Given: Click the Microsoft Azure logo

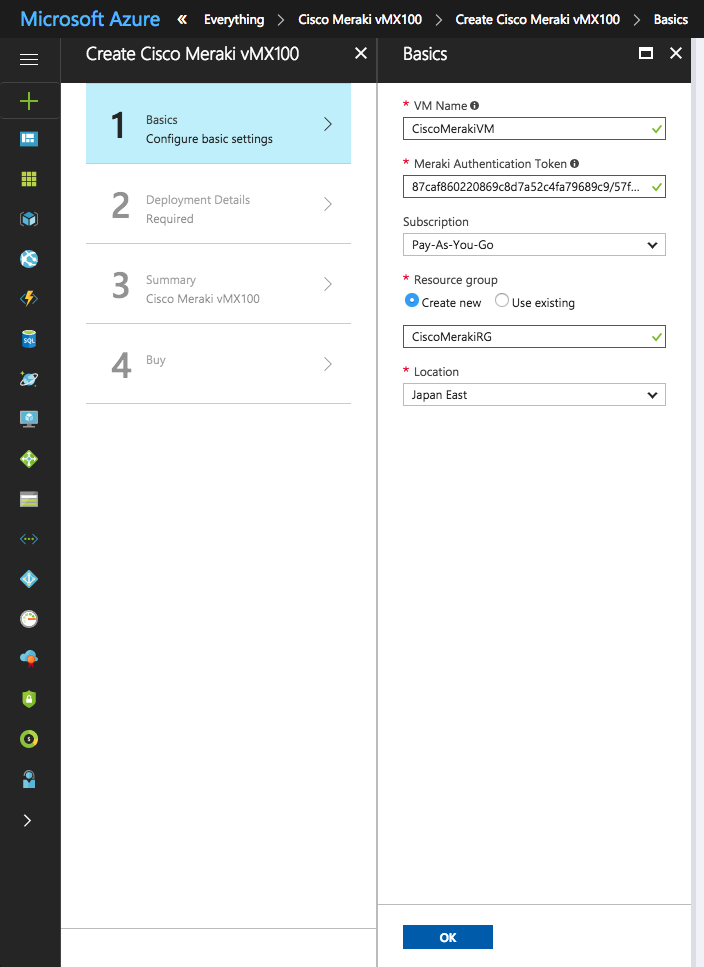Looking at the screenshot, I should click(x=90, y=19).
